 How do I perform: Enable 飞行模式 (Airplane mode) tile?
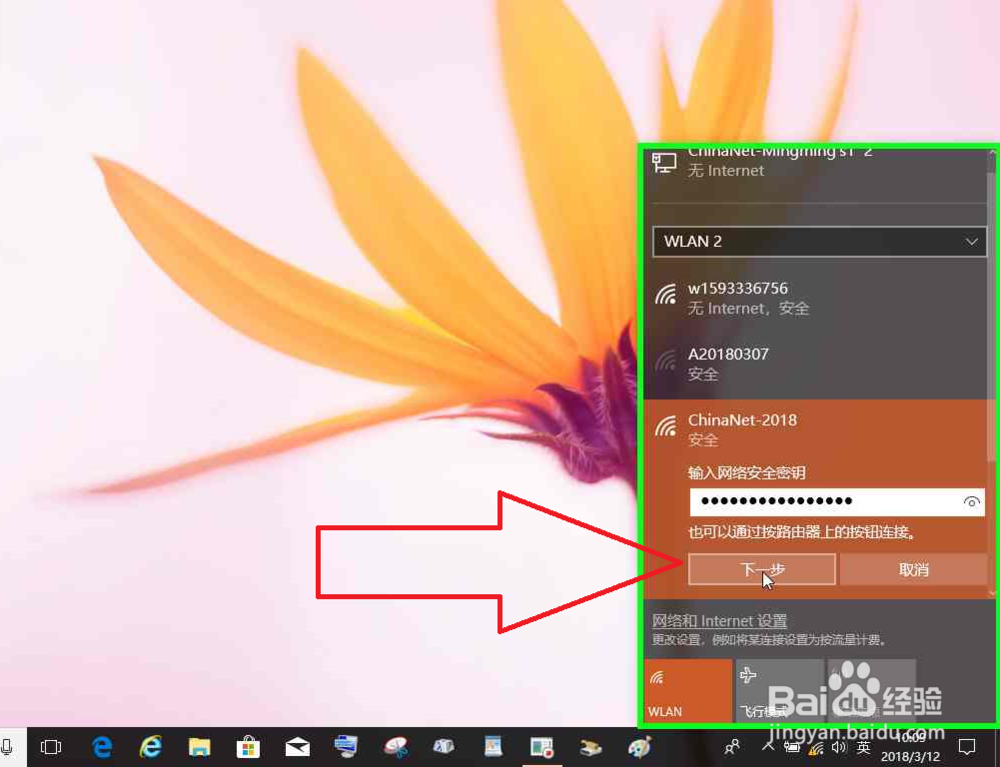pyautogui.click(x=779, y=690)
